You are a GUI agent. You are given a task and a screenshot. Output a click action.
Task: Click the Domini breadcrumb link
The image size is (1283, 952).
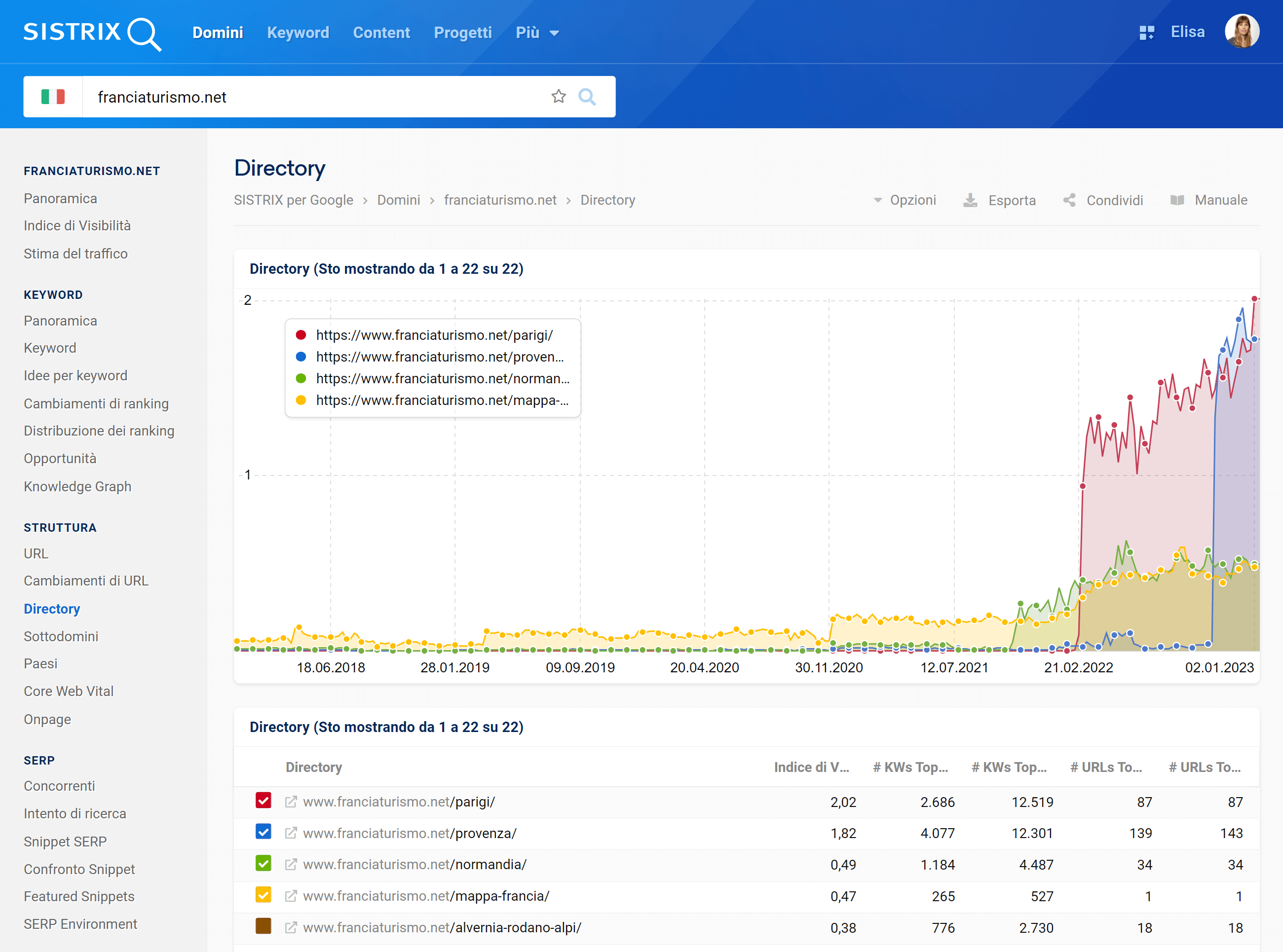point(399,200)
